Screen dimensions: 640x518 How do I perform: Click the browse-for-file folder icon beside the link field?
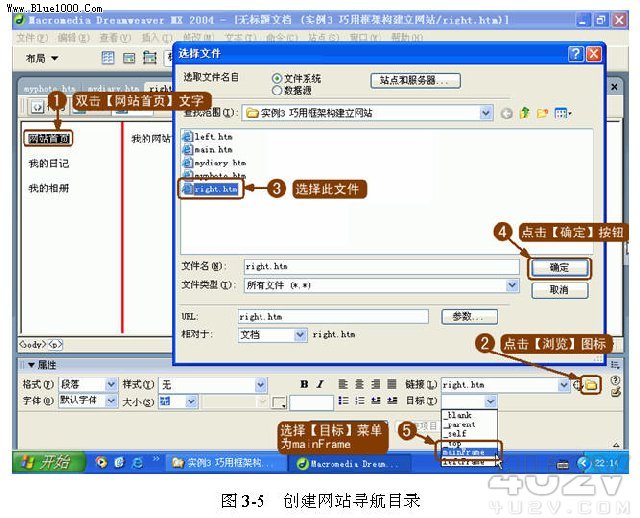tap(592, 384)
